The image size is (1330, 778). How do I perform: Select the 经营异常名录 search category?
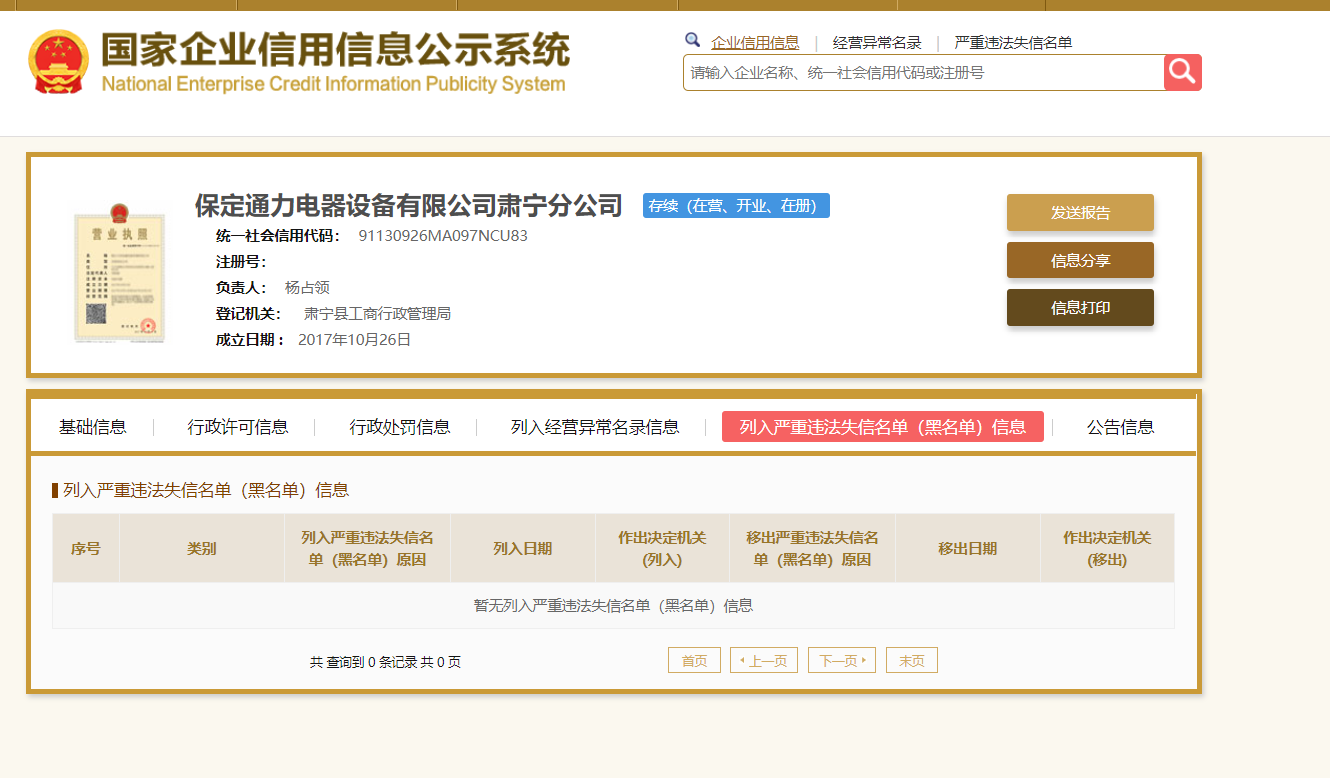point(877,42)
